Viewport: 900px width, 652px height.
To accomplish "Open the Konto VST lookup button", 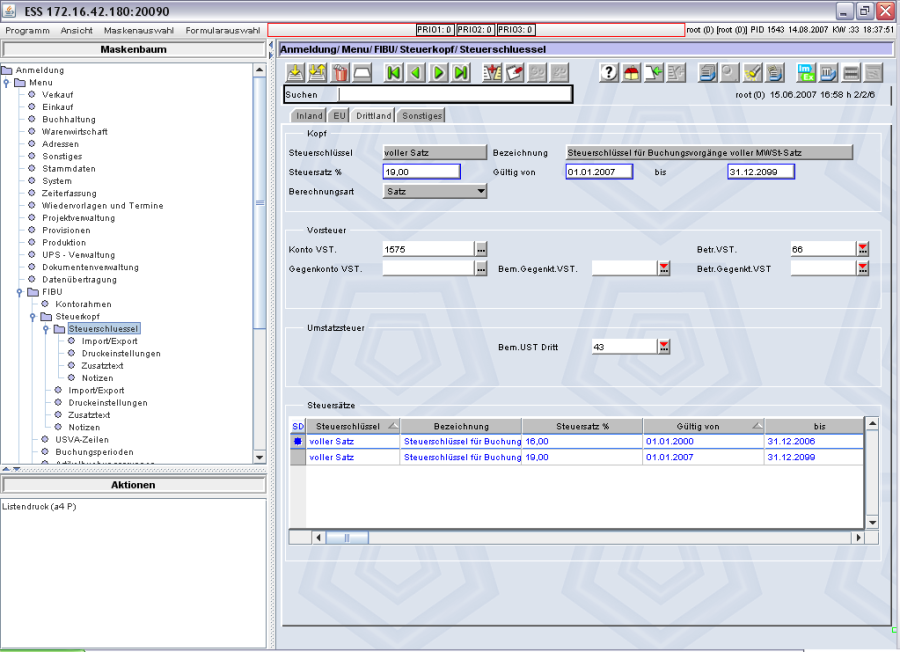I will [x=481, y=249].
